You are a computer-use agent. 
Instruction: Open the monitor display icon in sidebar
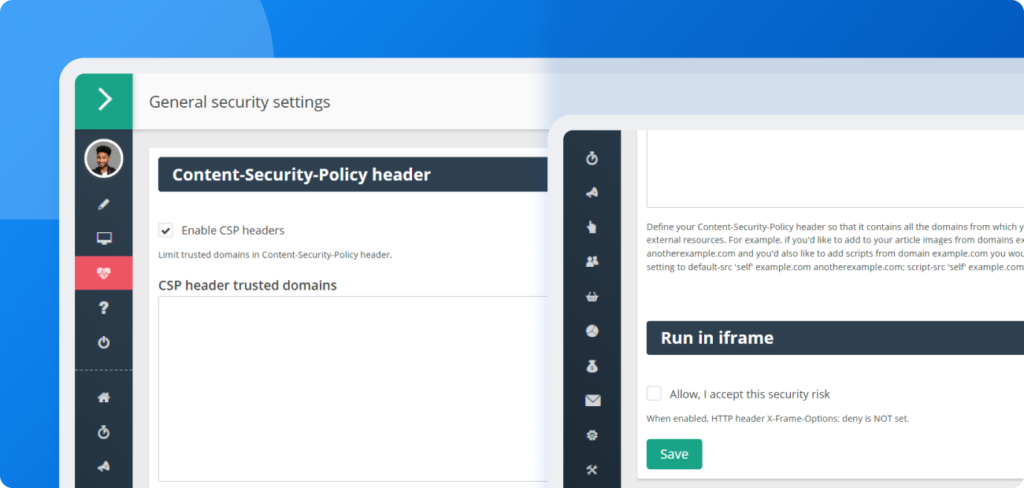tap(104, 238)
